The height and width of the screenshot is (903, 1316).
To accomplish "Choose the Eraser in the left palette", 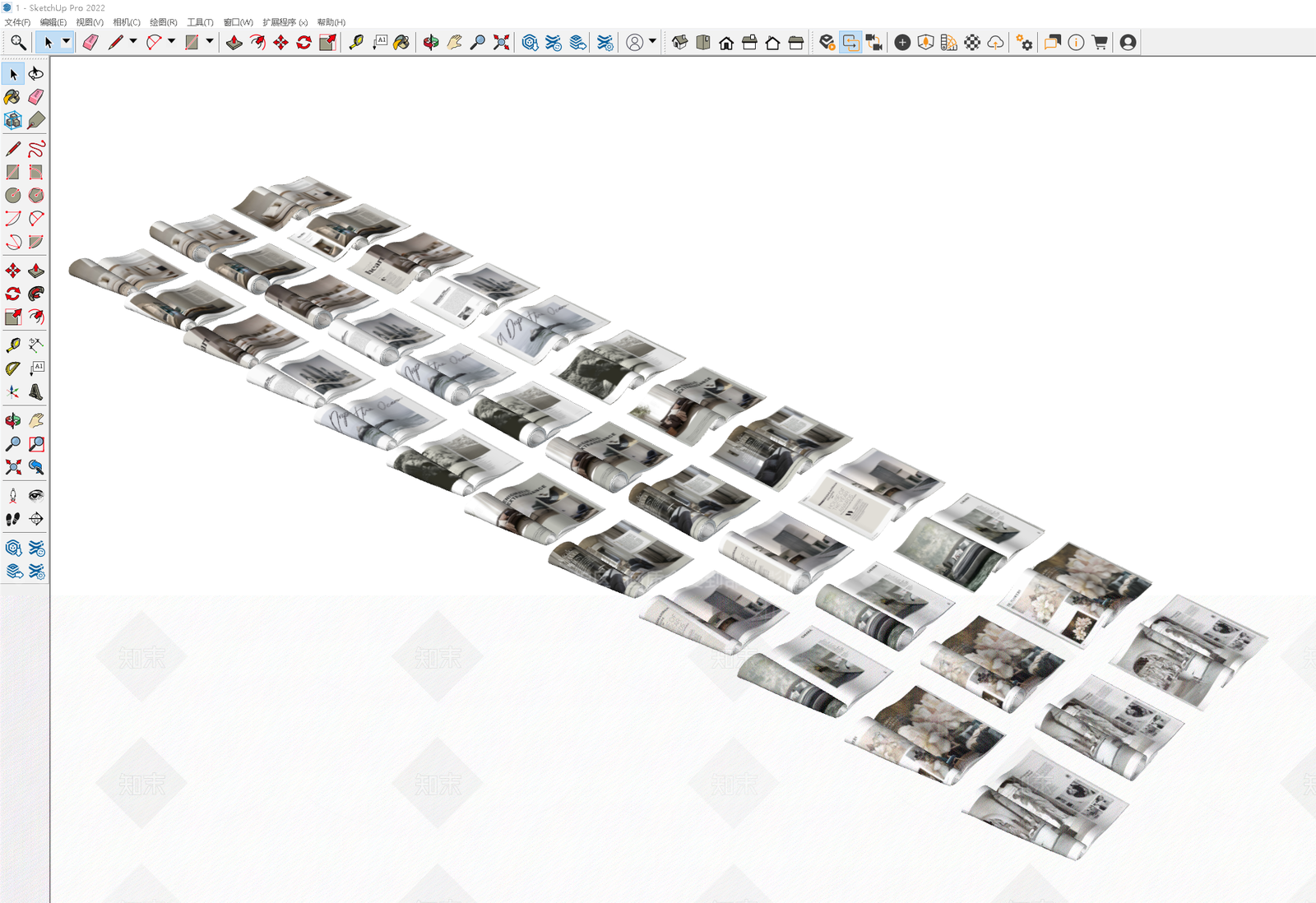I will pyautogui.click(x=36, y=98).
